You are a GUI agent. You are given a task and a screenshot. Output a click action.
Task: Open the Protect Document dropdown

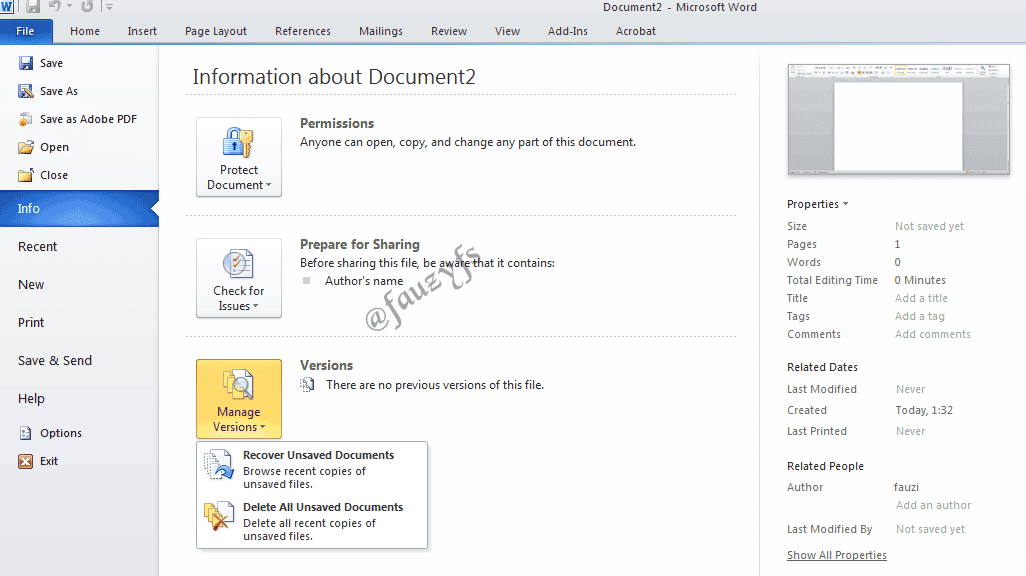(x=239, y=157)
